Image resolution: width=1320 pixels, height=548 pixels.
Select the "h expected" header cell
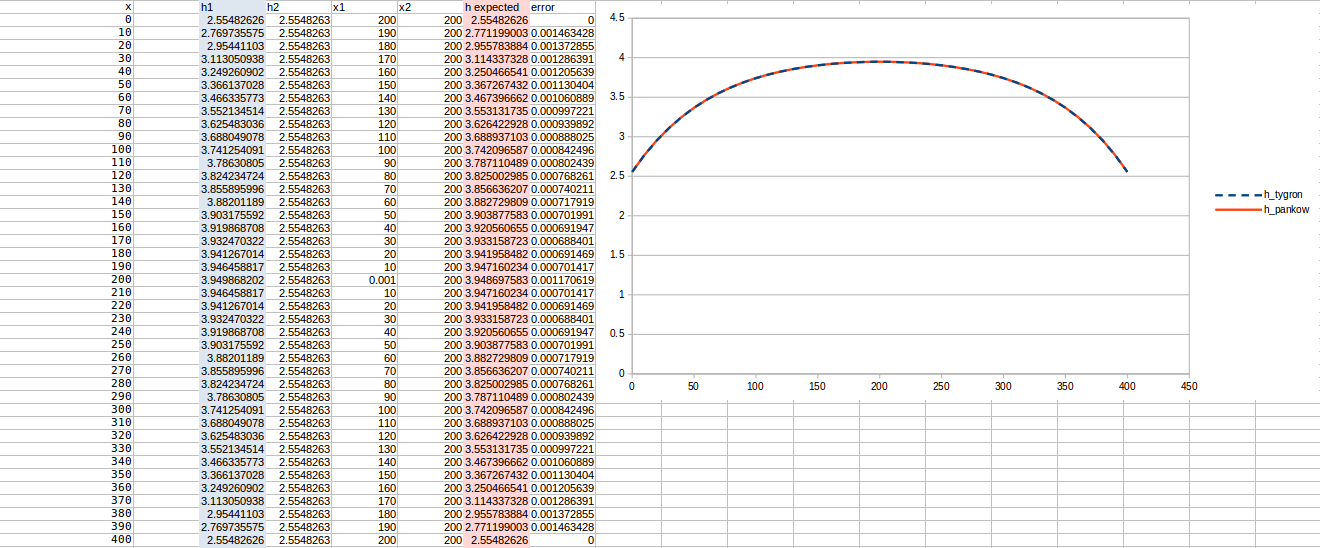coord(496,7)
